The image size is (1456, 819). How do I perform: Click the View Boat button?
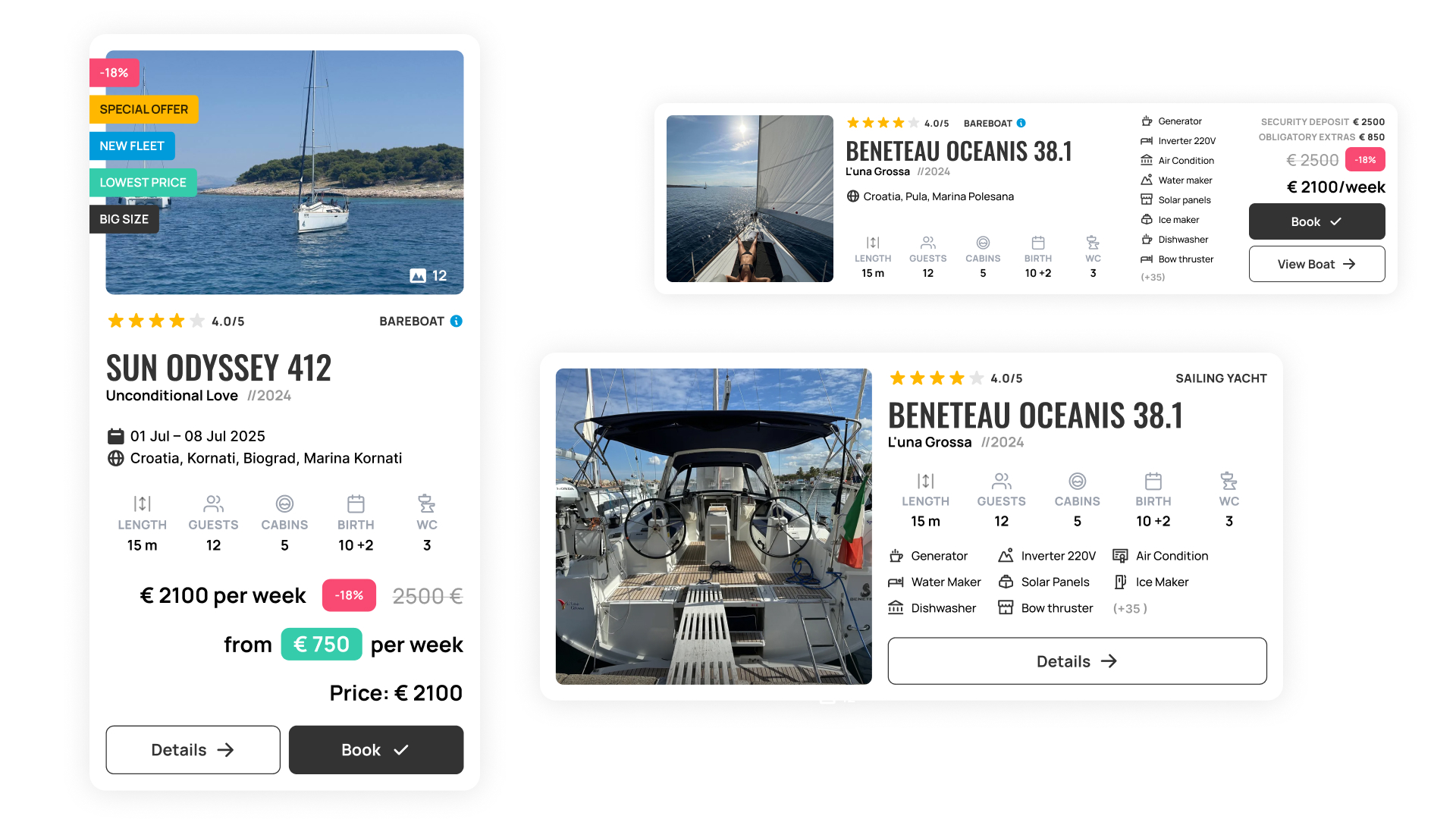pyautogui.click(x=1316, y=264)
